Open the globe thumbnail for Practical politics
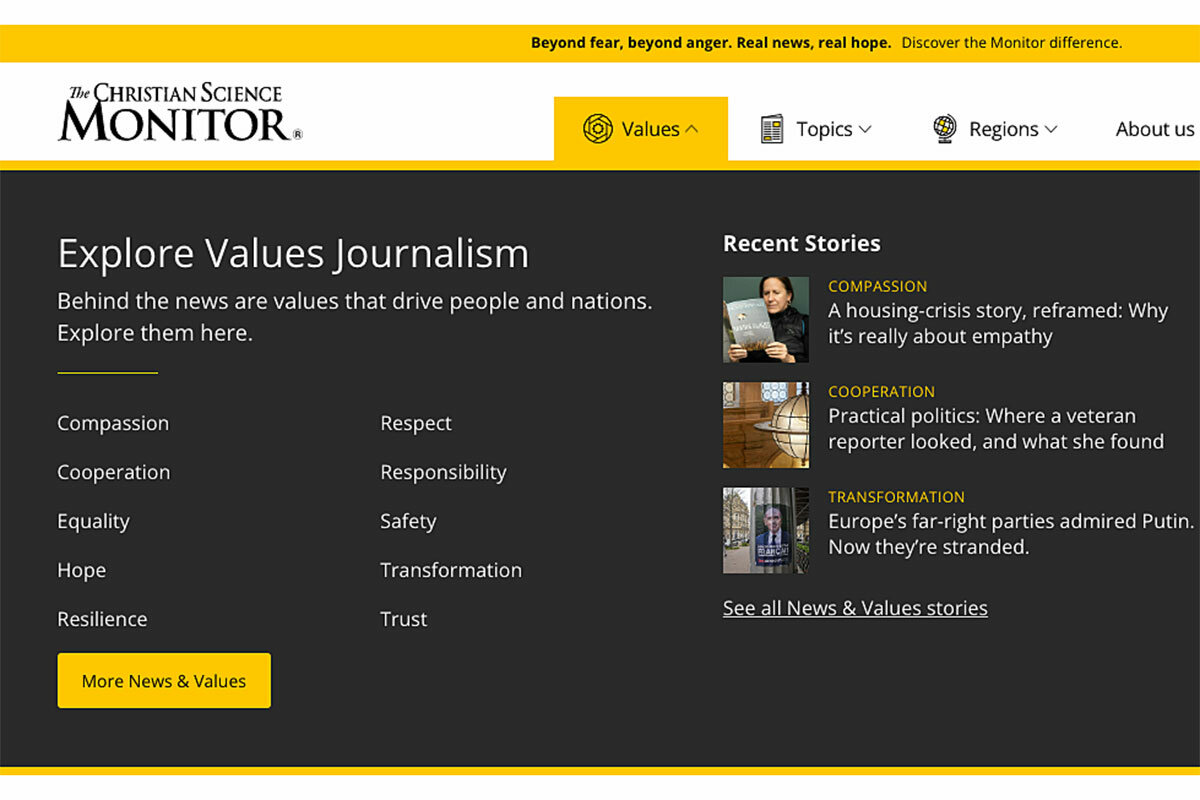The height and width of the screenshot is (800, 1200). point(765,425)
